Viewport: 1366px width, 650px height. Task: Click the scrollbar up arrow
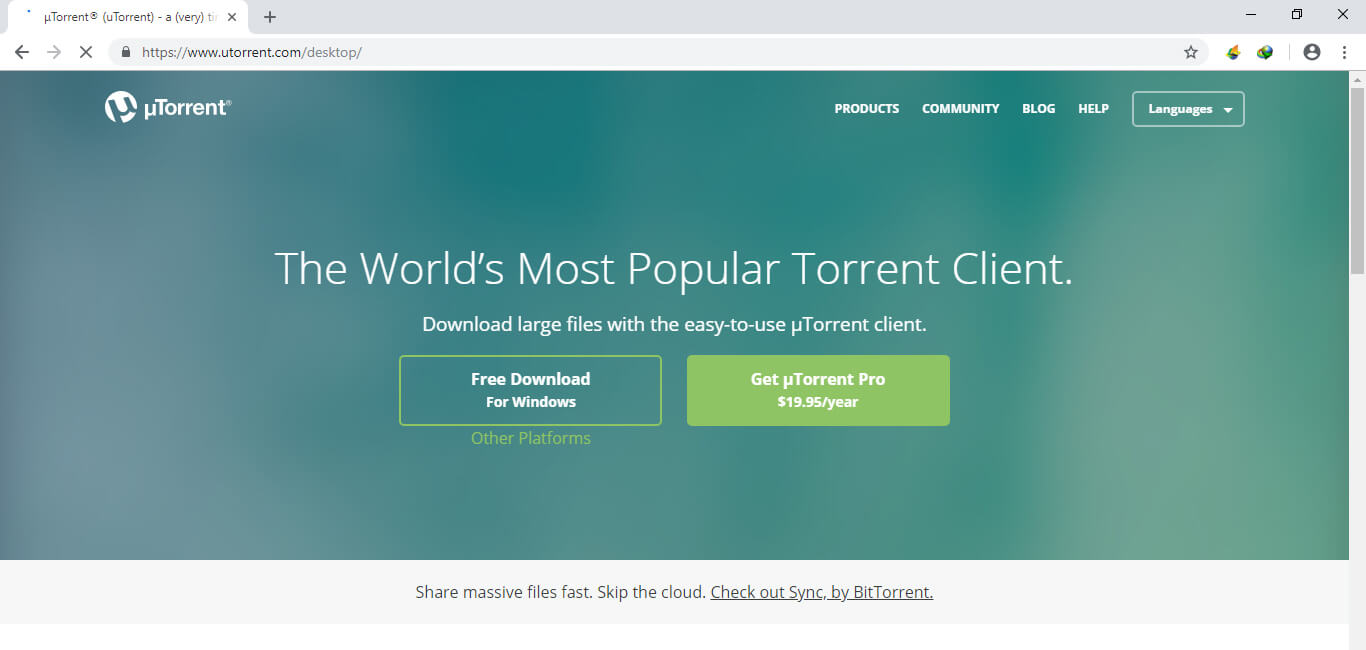click(1357, 78)
